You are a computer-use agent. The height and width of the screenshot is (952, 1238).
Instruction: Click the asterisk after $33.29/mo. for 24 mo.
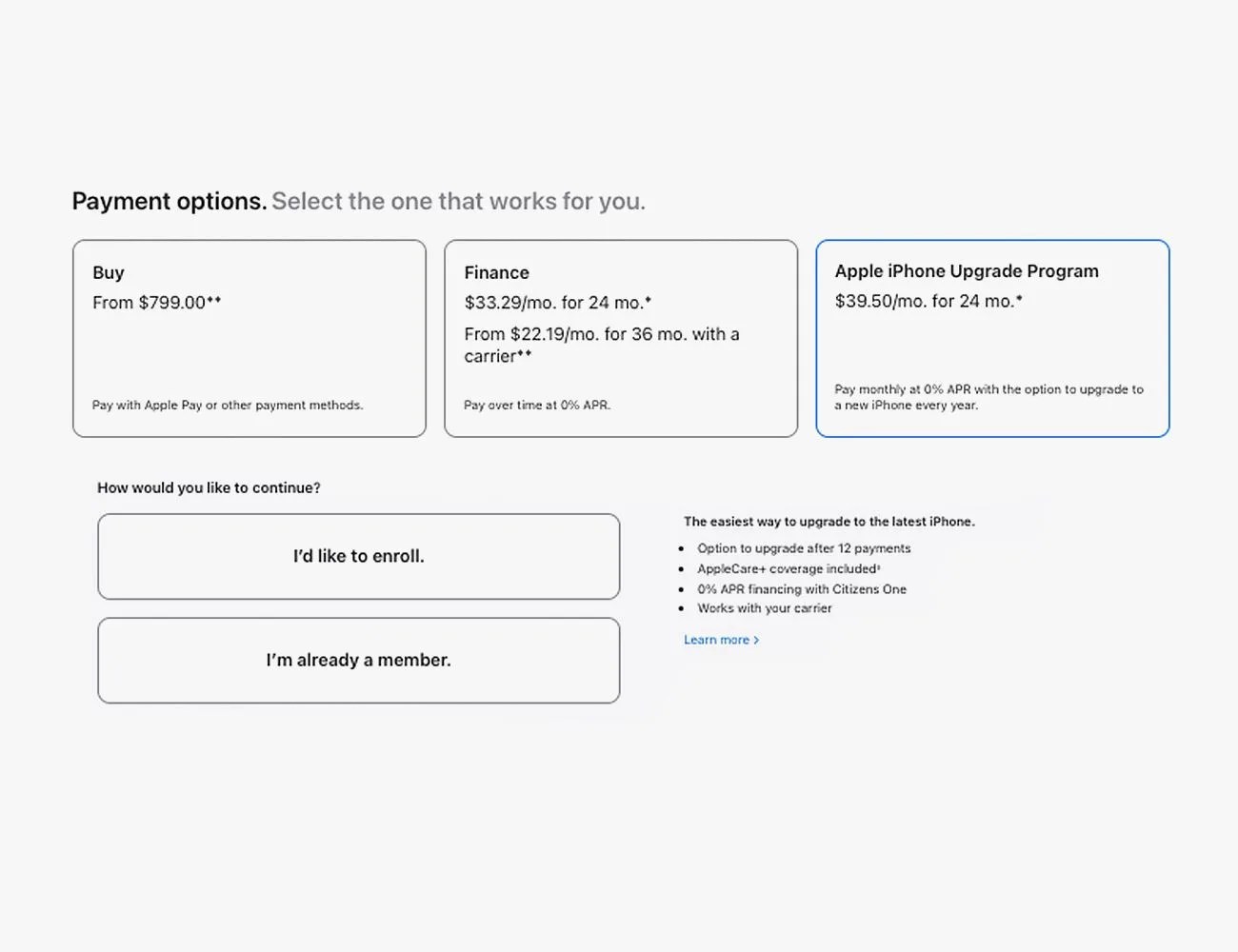[x=649, y=301]
